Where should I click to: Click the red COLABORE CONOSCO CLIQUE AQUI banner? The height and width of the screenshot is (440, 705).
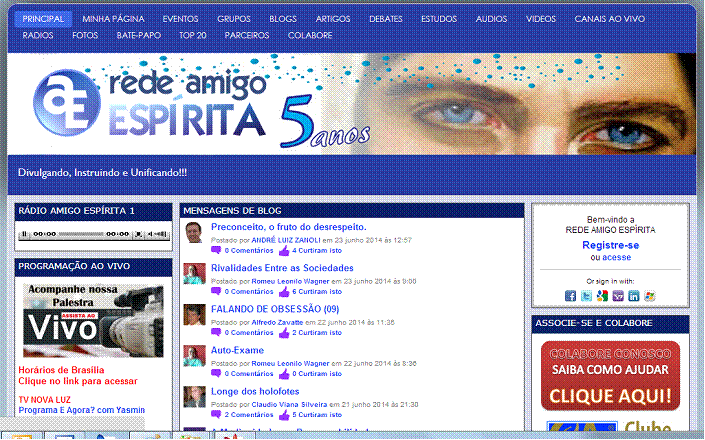611,376
